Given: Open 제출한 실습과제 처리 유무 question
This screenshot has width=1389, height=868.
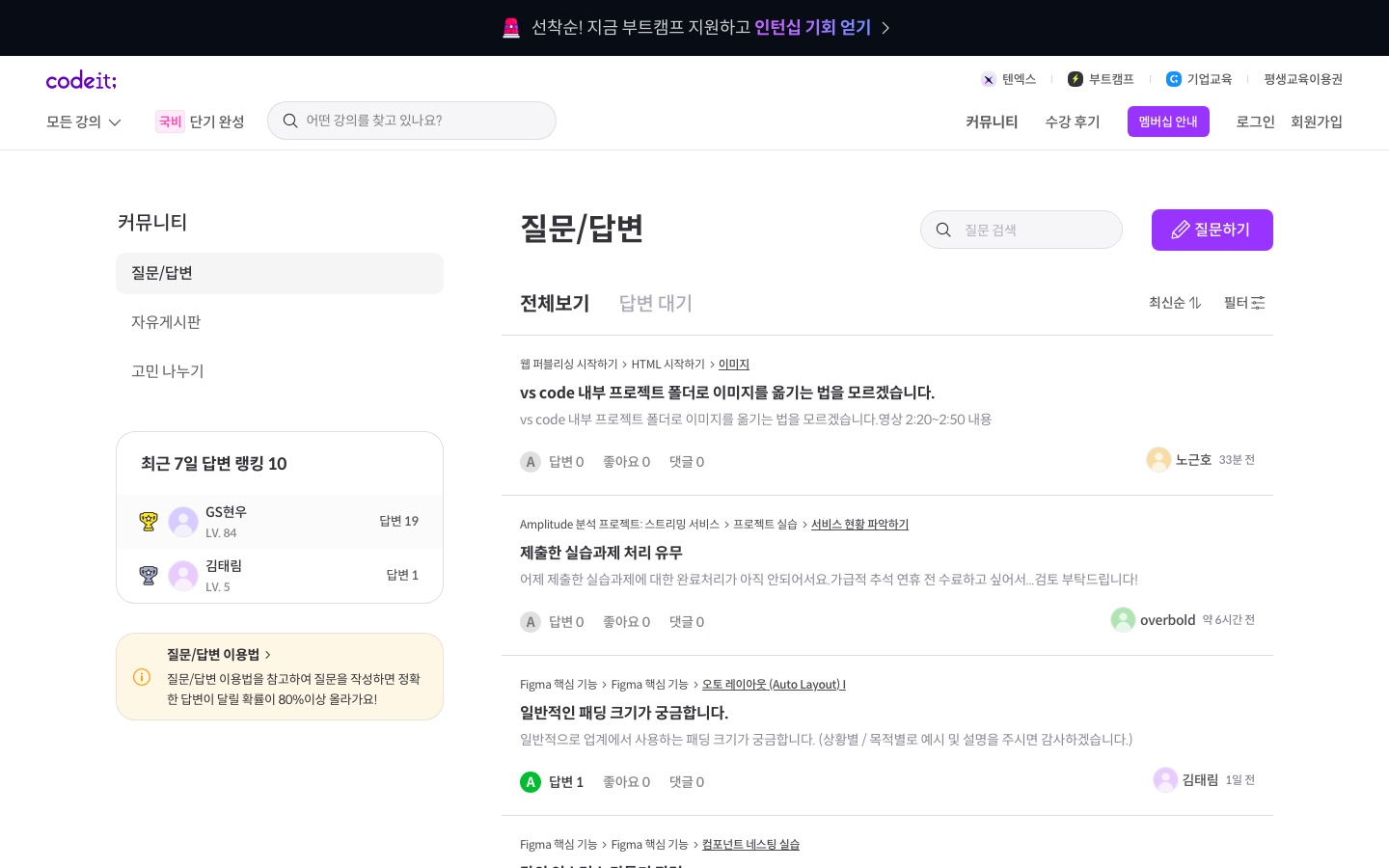Looking at the screenshot, I should 601,553.
